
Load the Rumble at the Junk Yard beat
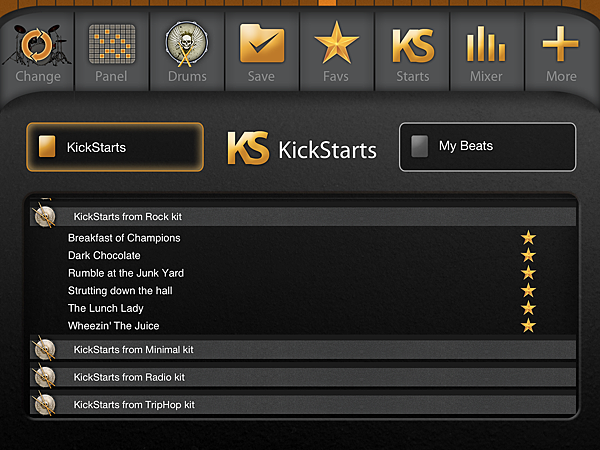click(126, 273)
